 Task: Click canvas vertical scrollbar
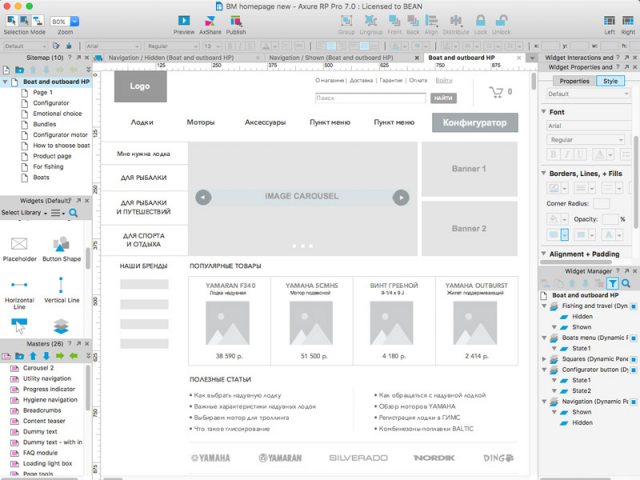point(533,82)
